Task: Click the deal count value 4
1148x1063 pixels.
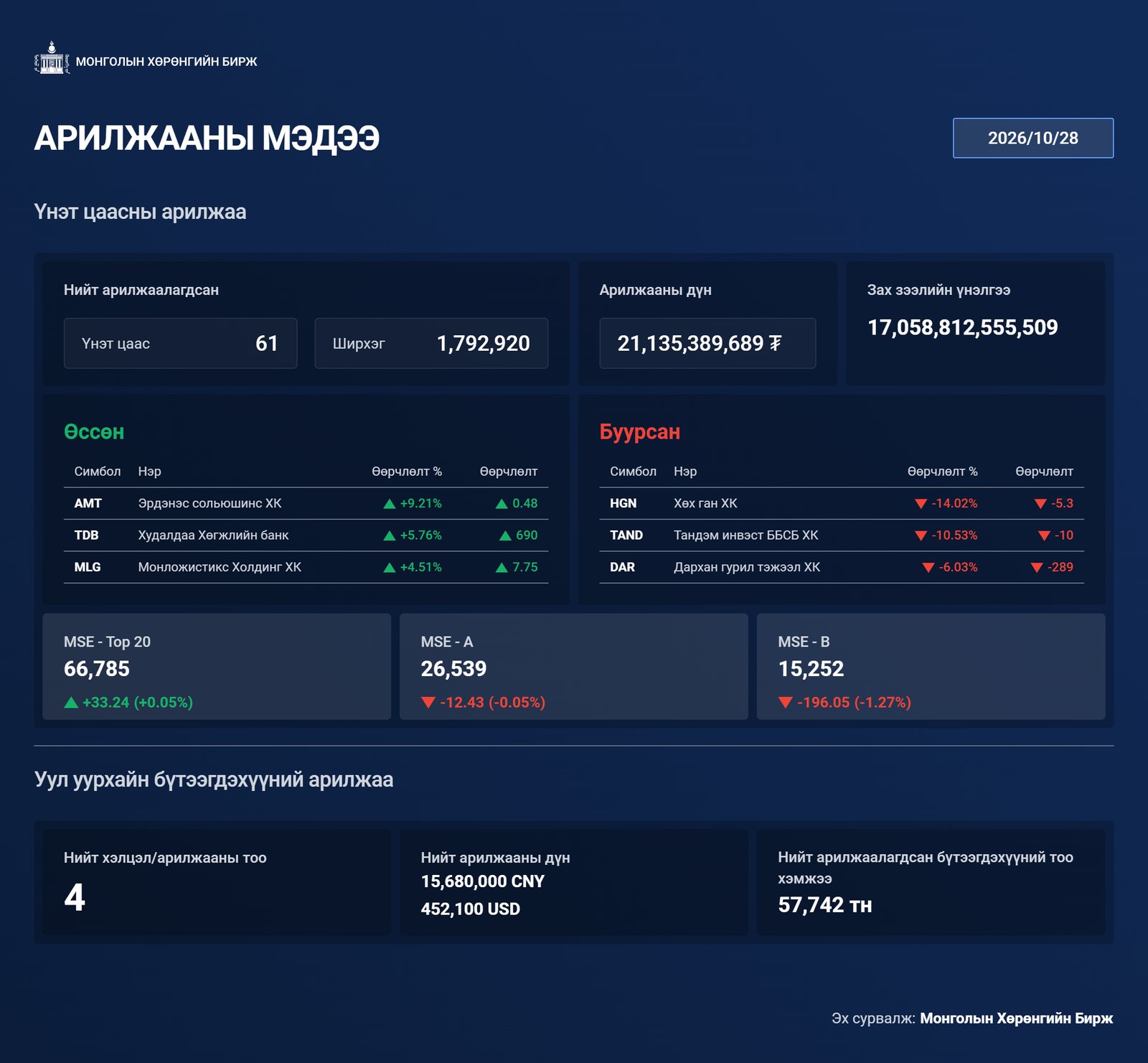Action: (75, 897)
